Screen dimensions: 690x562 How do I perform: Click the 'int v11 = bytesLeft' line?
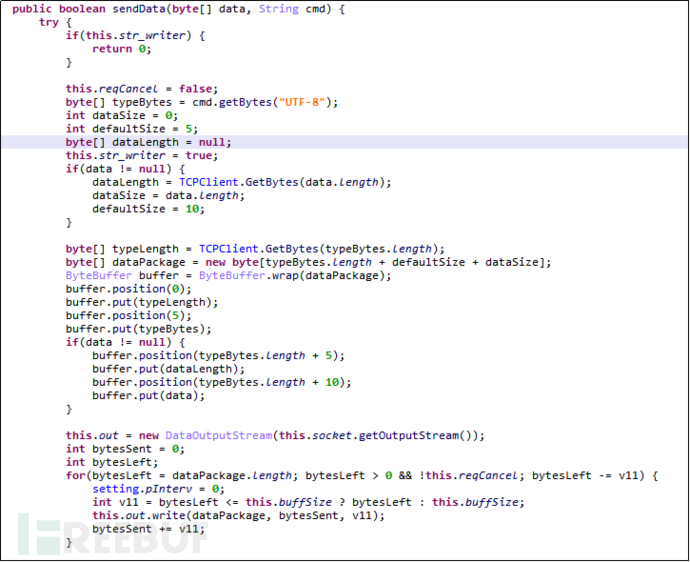(x=308, y=502)
